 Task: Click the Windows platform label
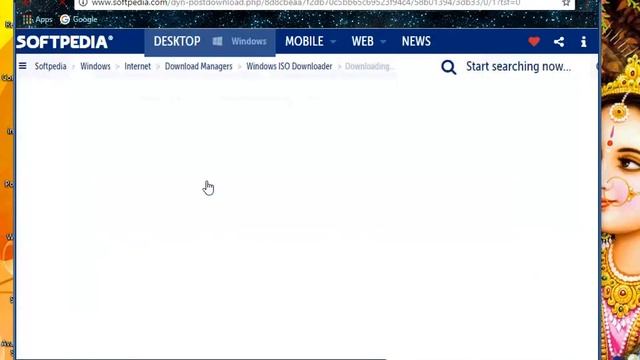pos(249,41)
